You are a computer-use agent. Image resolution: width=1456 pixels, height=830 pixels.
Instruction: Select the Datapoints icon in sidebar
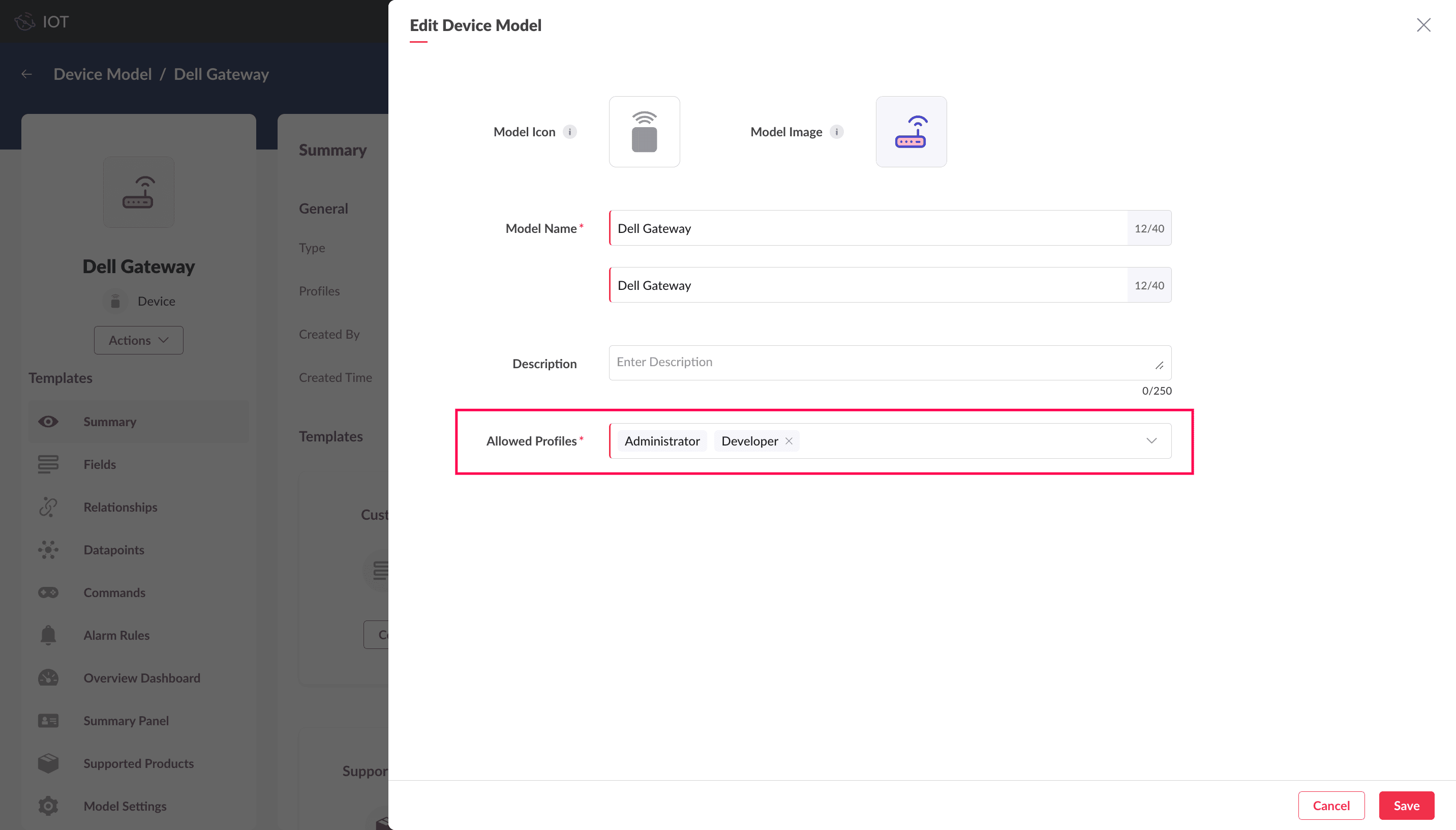[48, 550]
